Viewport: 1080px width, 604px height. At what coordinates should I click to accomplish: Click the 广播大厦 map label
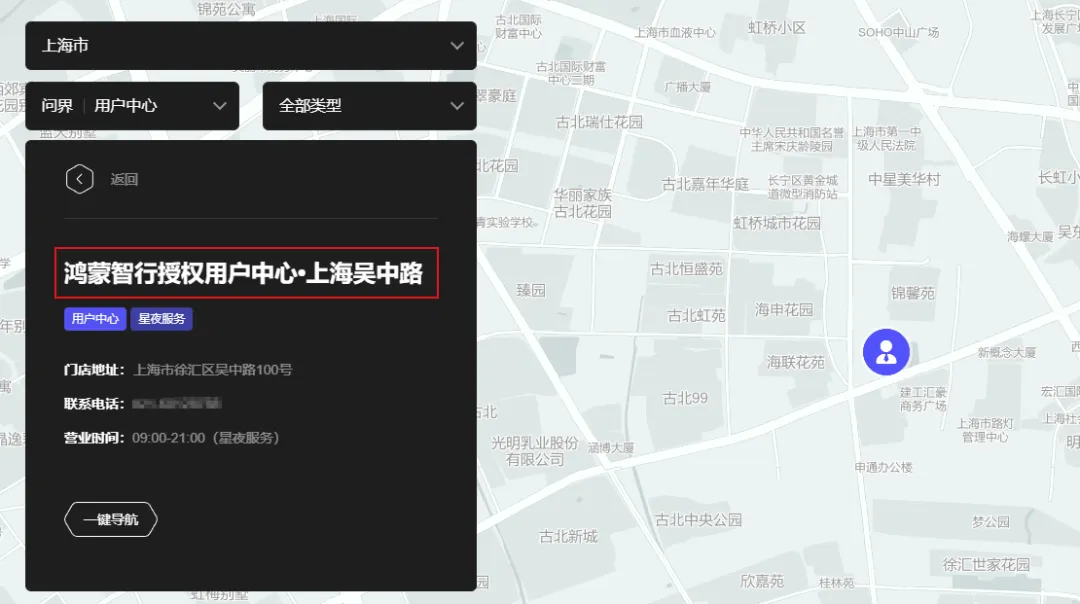pos(687,87)
